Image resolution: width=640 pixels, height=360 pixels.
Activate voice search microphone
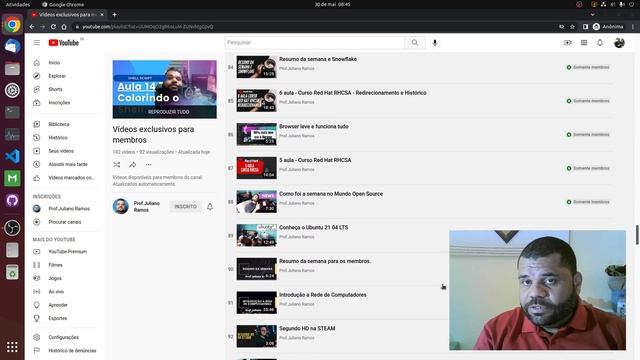click(435, 42)
